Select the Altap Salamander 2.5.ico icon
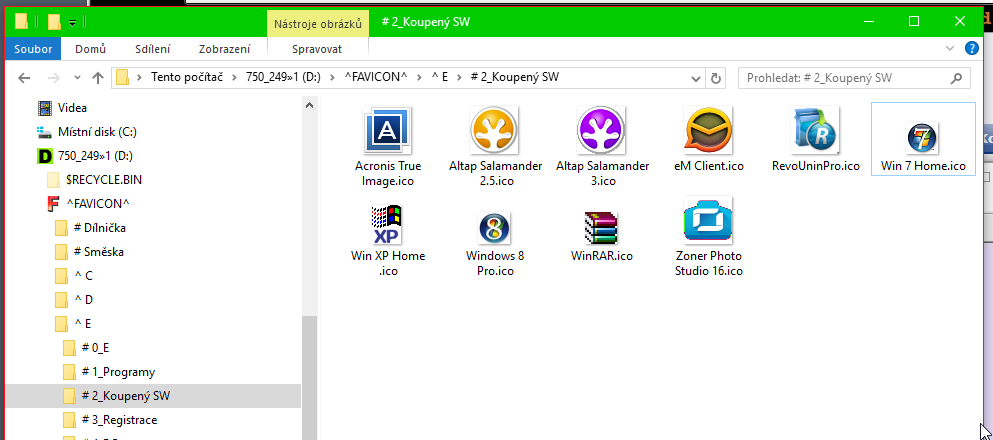The height and width of the screenshot is (440, 993). pyautogui.click(x=495, y=131)
